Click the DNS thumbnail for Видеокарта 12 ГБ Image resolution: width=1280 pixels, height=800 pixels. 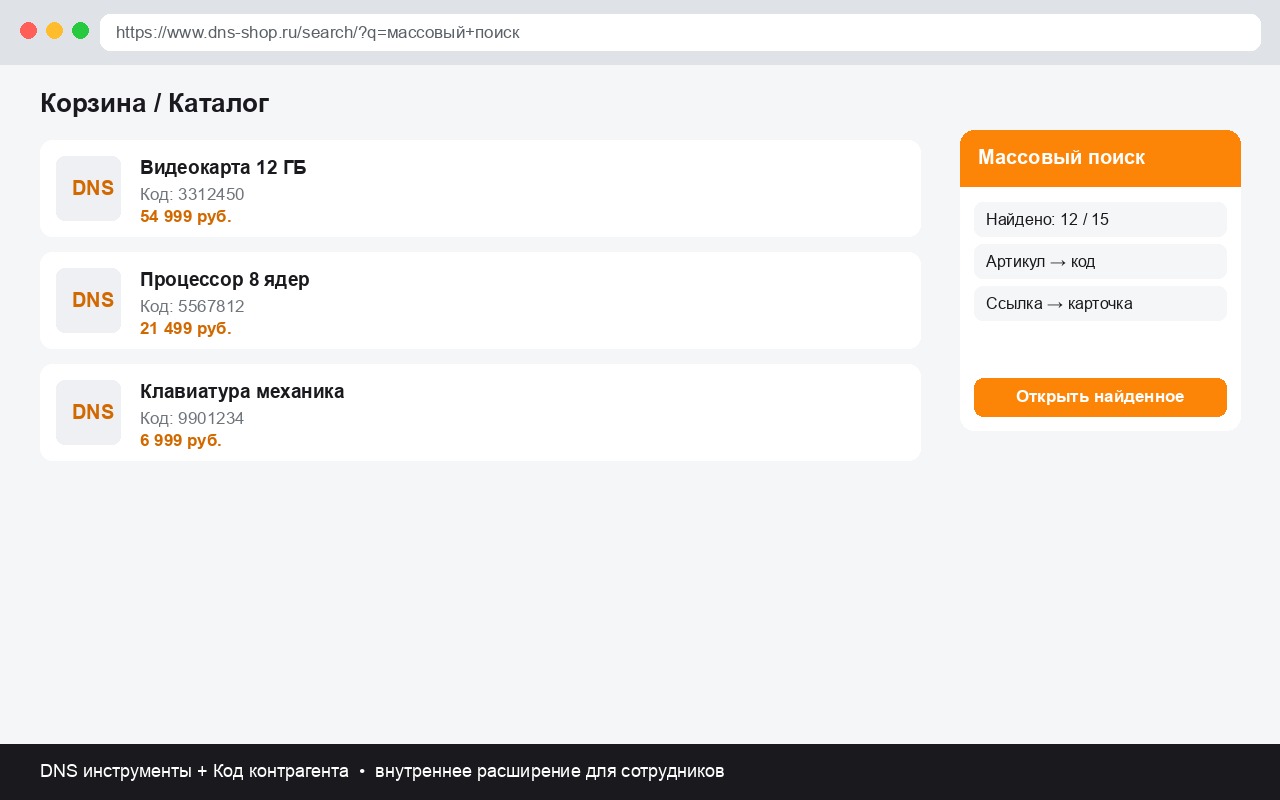pos(88,188)
